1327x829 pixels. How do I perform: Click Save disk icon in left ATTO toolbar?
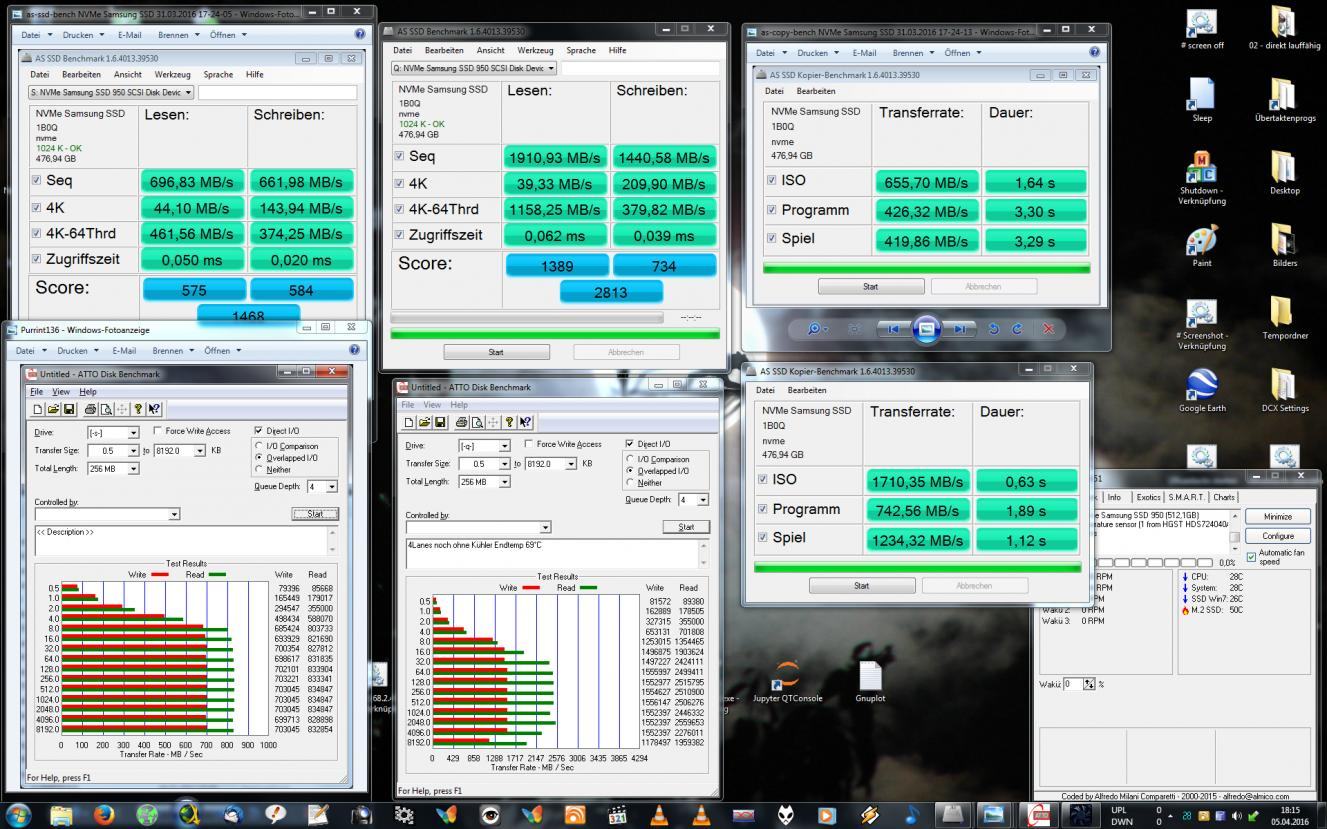point(69,409)
